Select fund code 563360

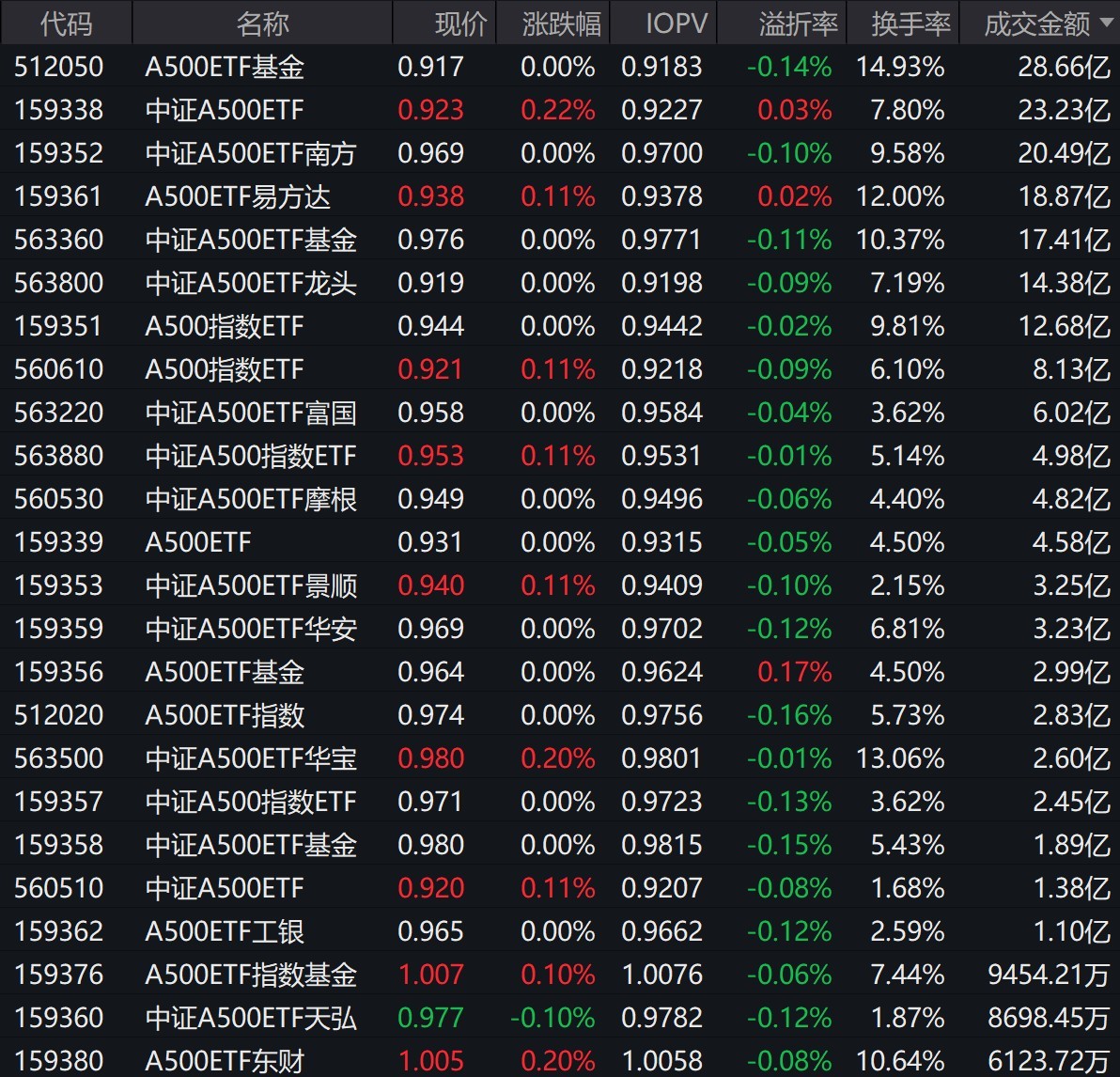tap(58, 241)
